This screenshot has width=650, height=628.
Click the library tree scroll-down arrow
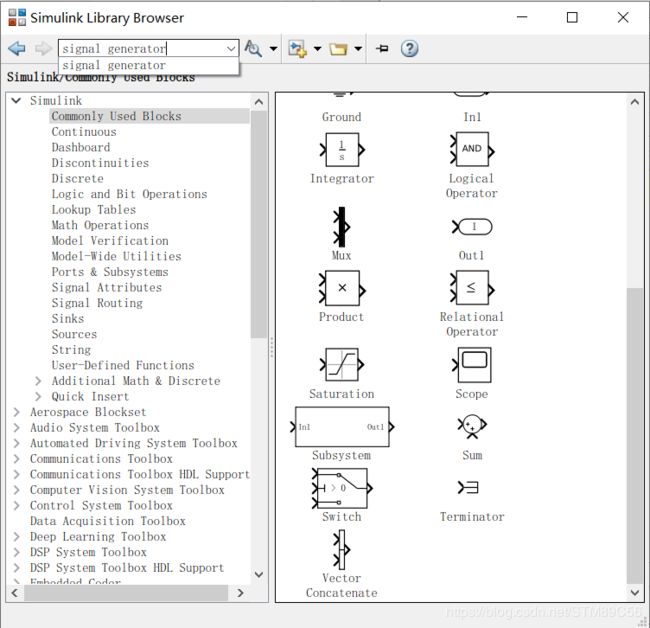(259, 575)
